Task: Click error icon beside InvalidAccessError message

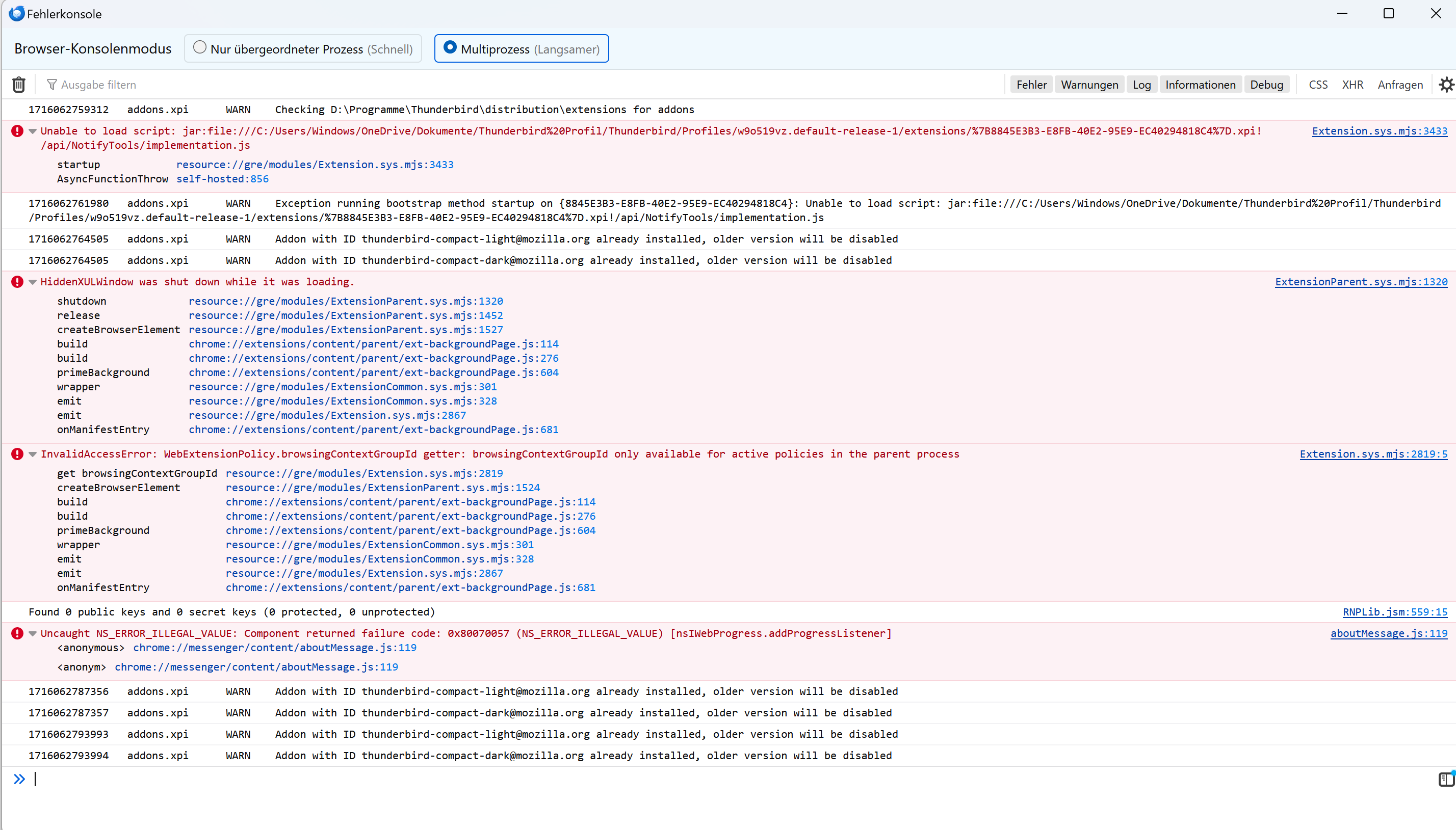Action: point(18,454)
